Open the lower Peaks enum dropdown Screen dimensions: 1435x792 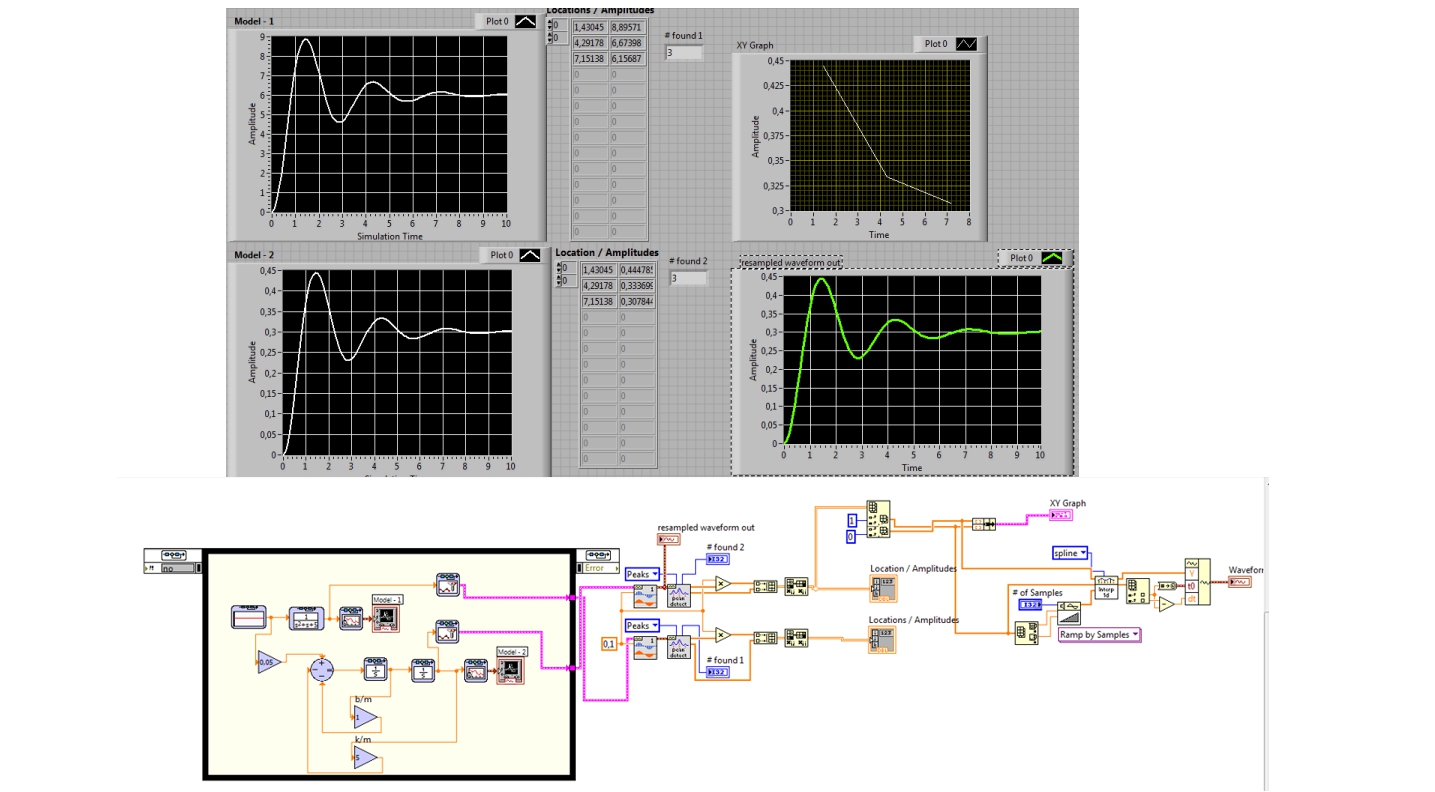coord(642,625)
